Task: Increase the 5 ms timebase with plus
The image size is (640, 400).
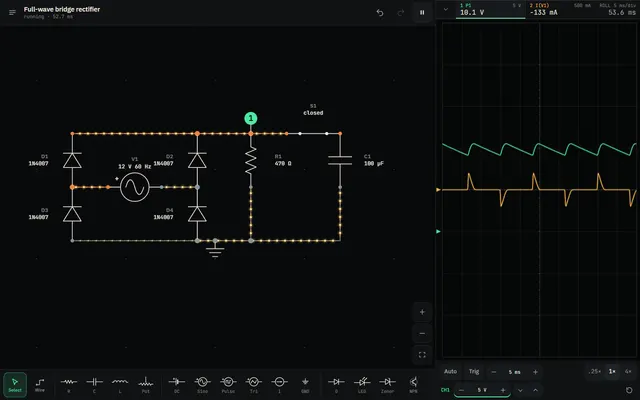Action: (x=535, y=372)
